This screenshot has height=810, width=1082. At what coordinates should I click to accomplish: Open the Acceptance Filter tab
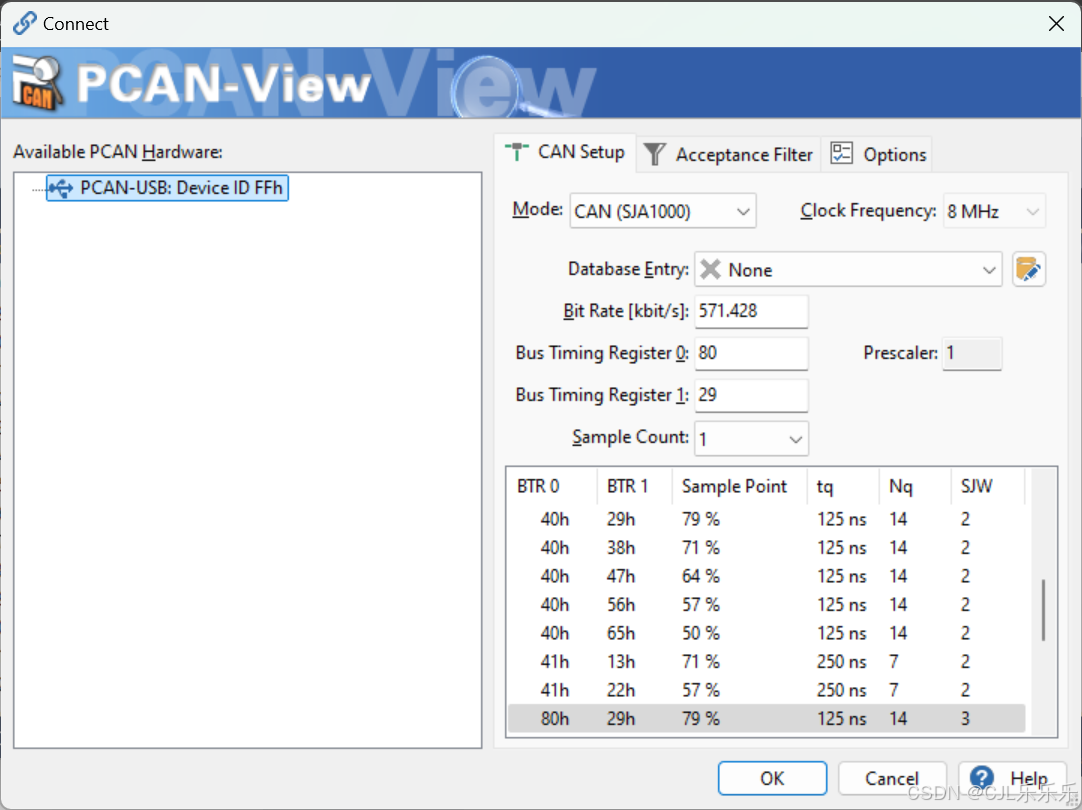729,154
